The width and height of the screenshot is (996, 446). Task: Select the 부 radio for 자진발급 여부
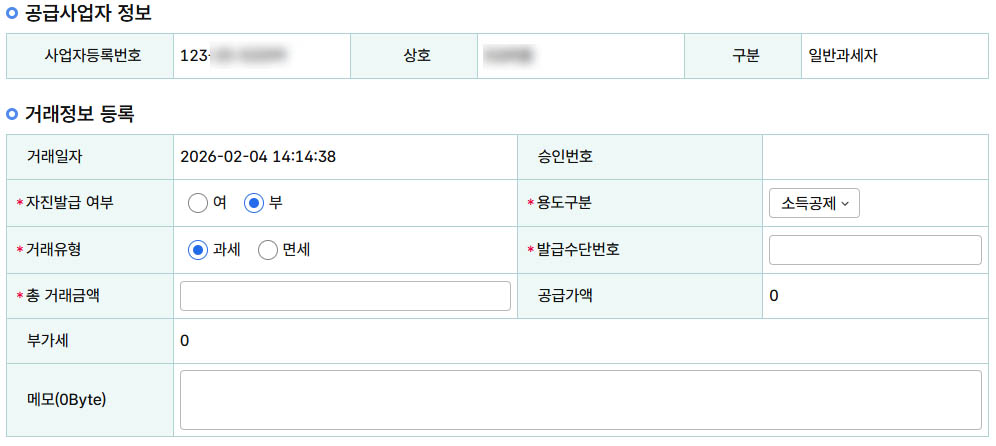[x=254, y=203]
